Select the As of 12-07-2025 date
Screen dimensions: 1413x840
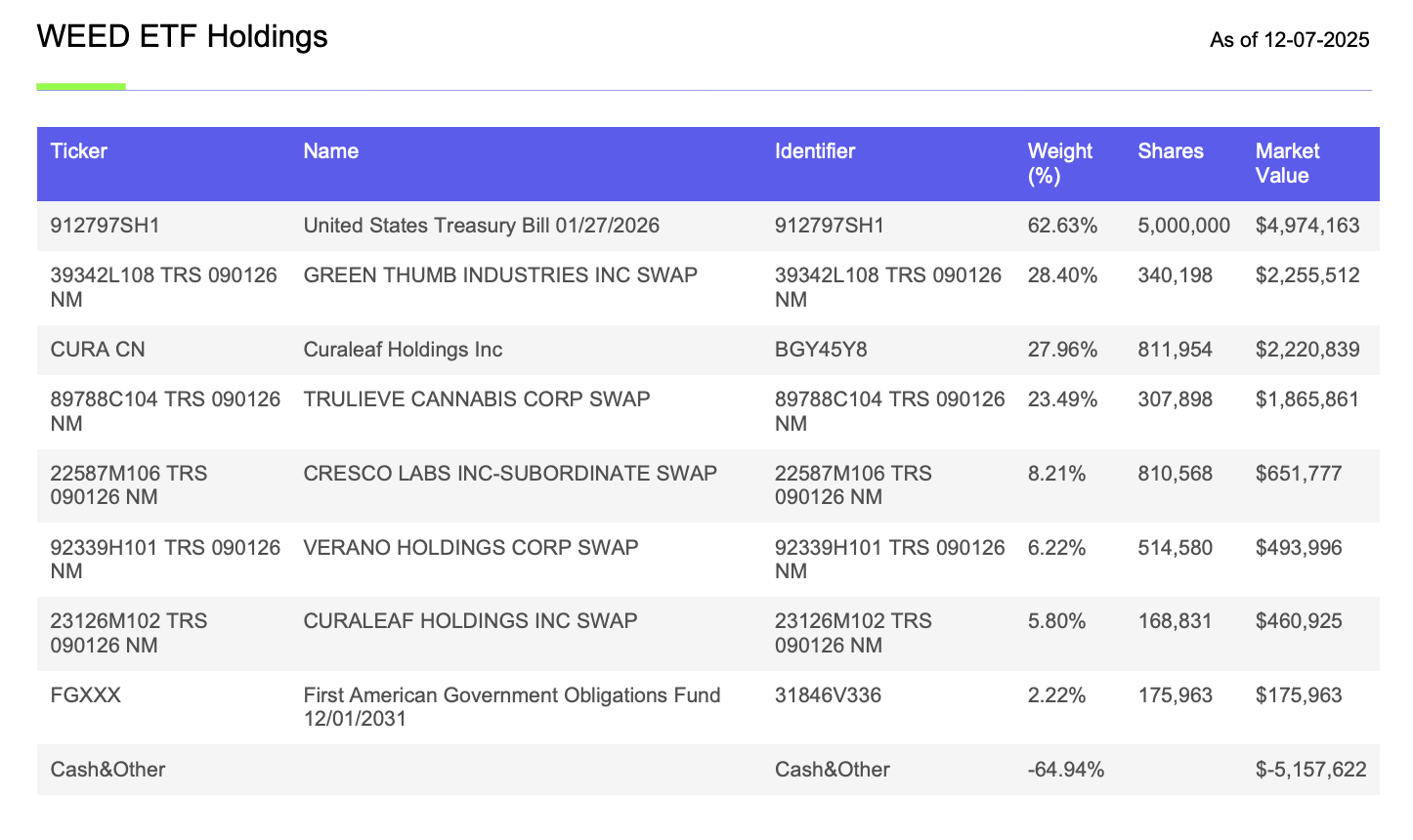1289,40
